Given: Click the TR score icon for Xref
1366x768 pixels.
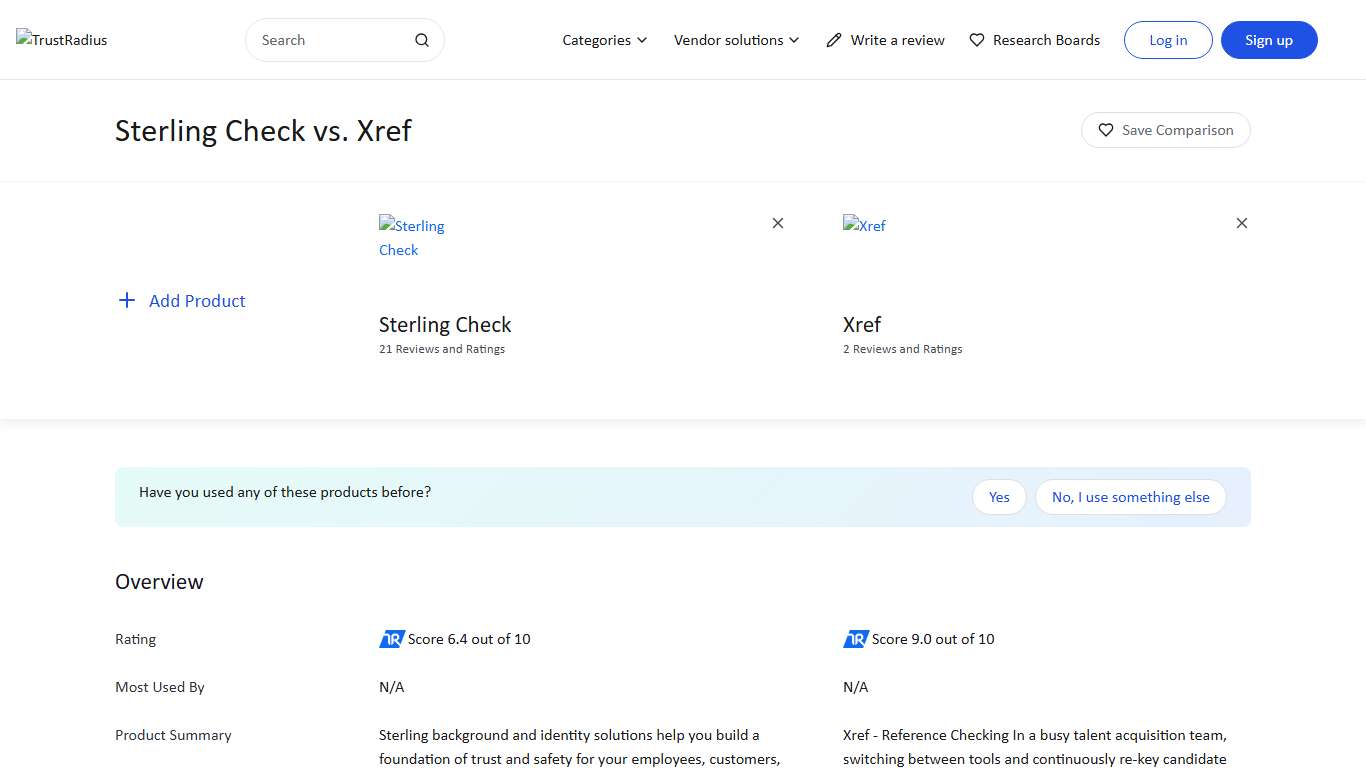Looking at the screenshot, I should point(856,639).
